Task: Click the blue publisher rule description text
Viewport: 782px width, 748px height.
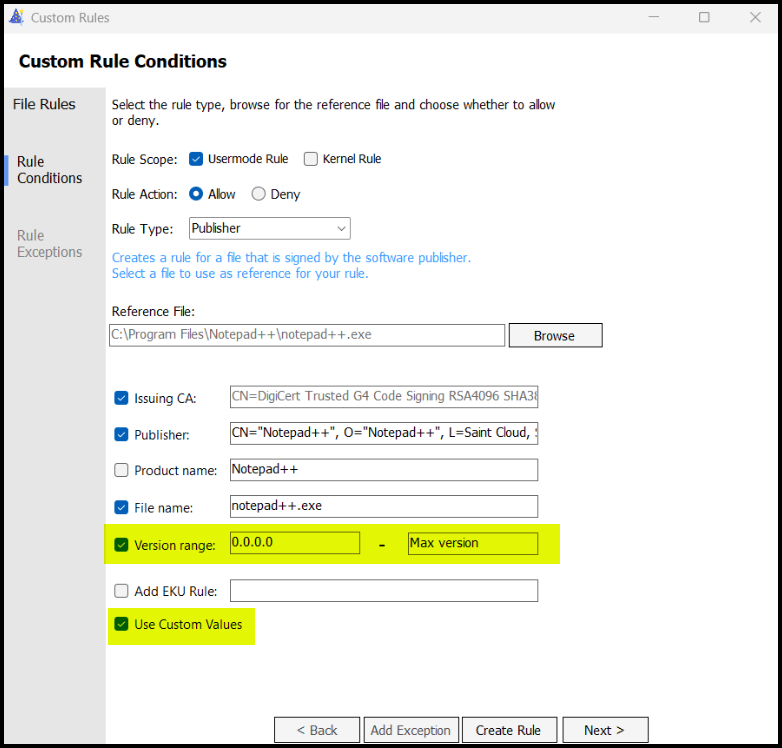Action: coord(291,265)
